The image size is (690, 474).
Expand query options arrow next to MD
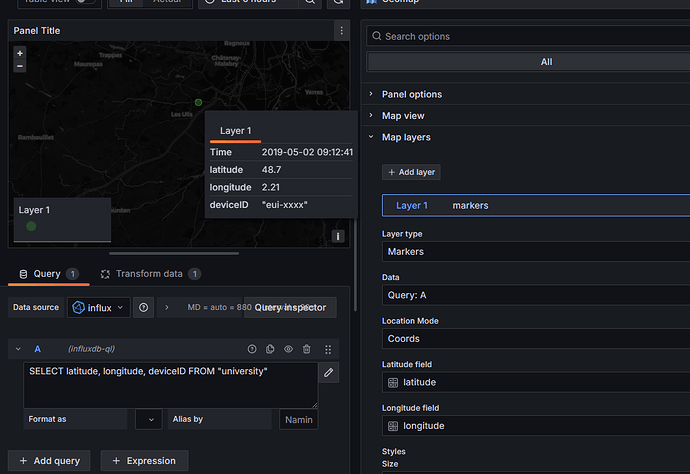[x=167, y=307]
